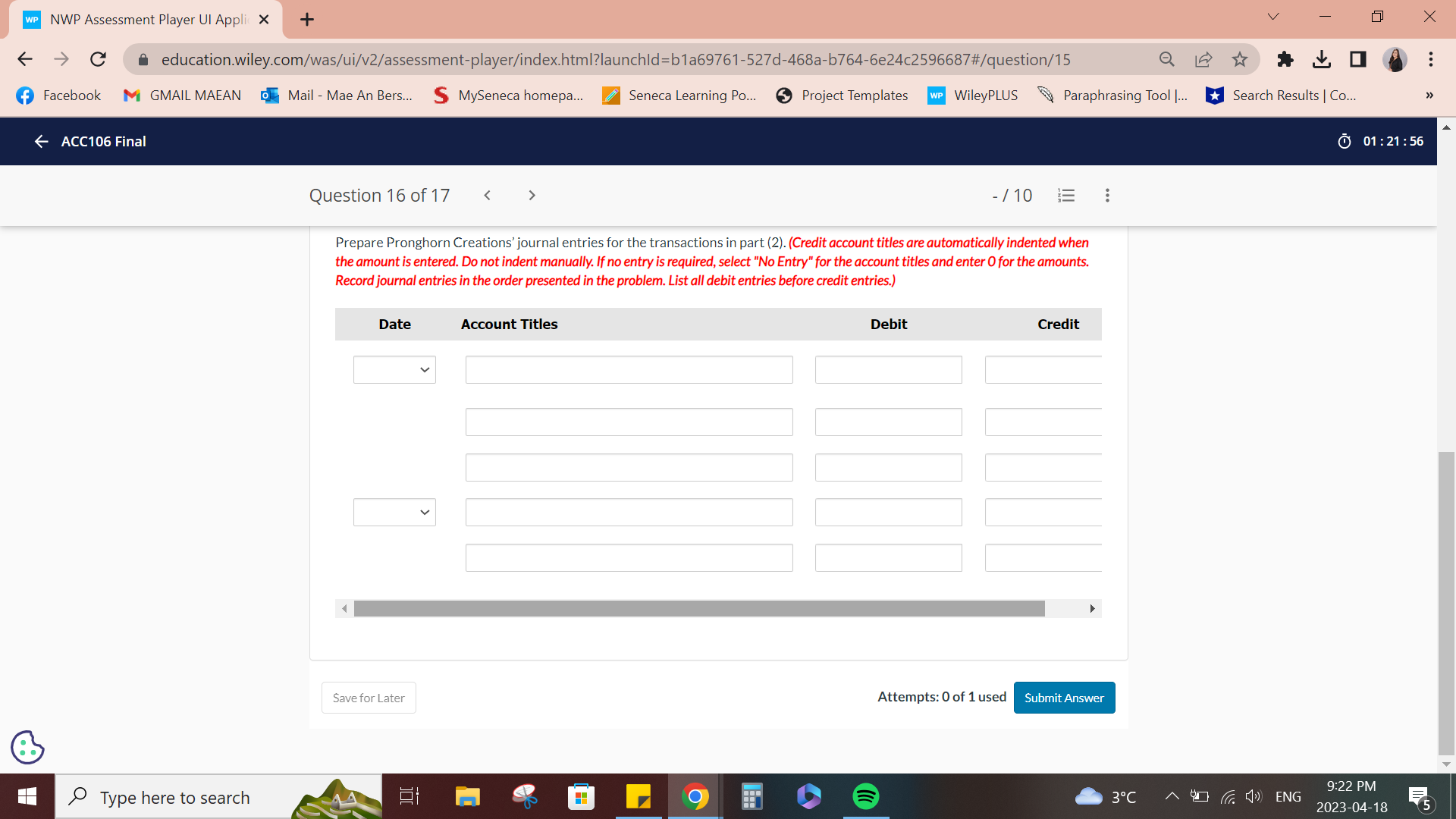This screenshot has width=1456, height=819.
Task: Open the tab search chevron
Action: click(1273, 16)
